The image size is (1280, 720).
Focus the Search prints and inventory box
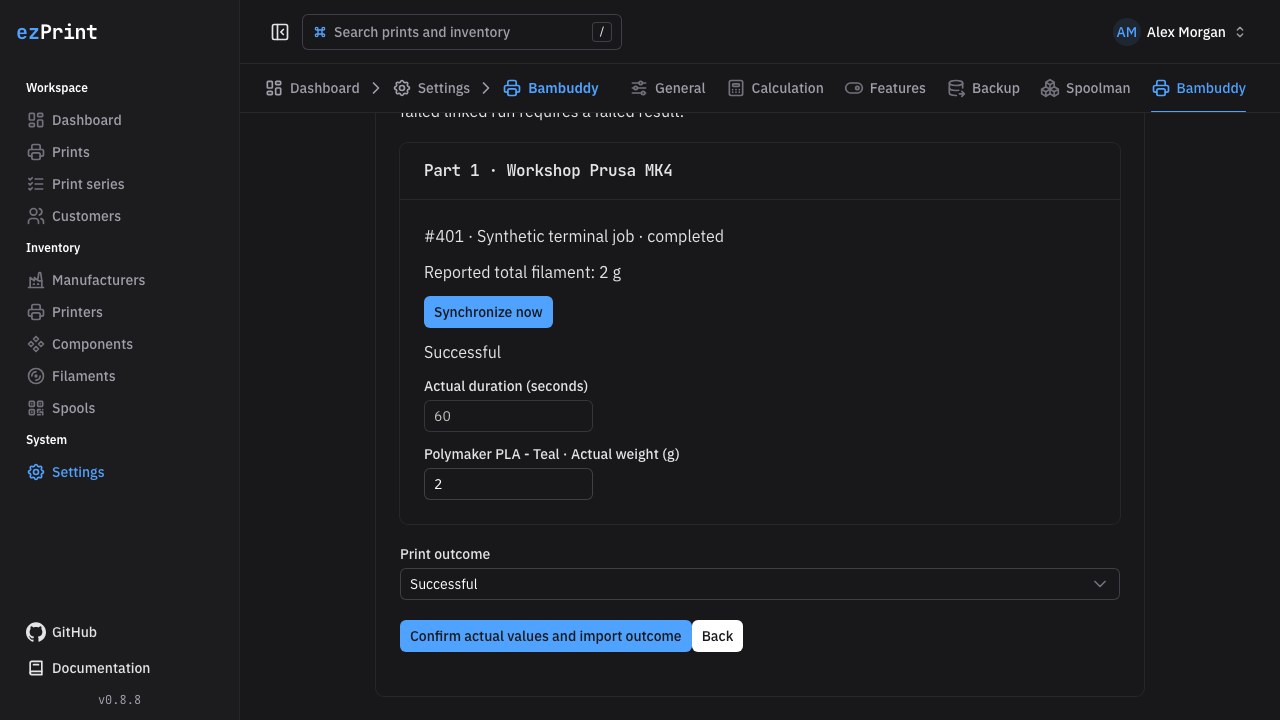[462, 32]
